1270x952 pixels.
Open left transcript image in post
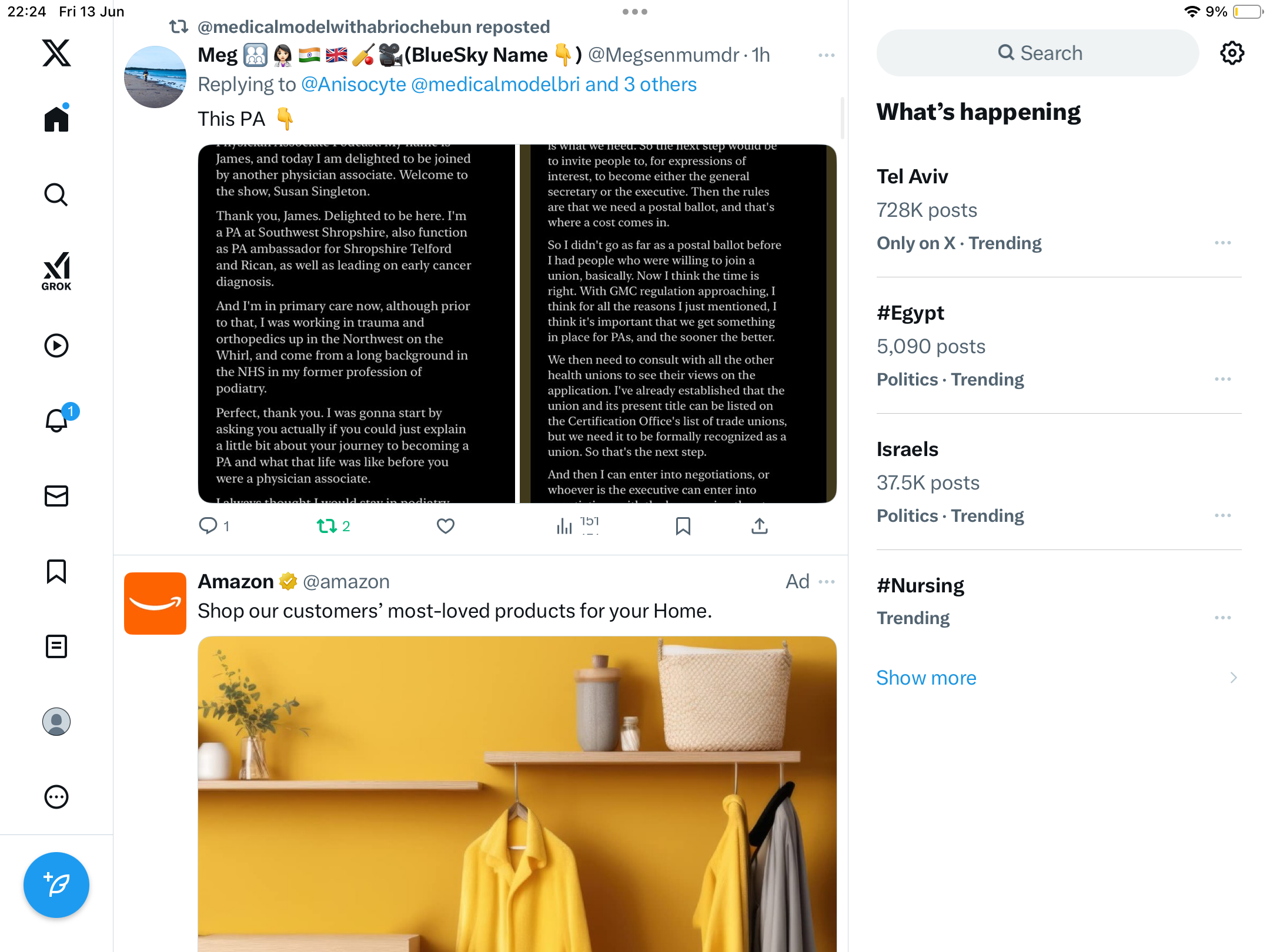pos(356,324)
